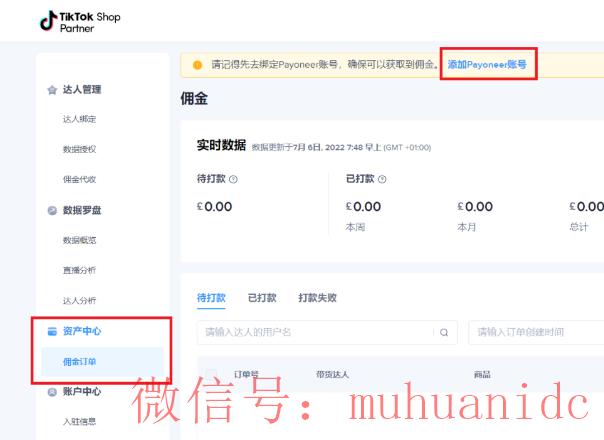Switch to the 打款失败 tab
Viewport: 604px width, 440px height.
(x=317, y=298)
